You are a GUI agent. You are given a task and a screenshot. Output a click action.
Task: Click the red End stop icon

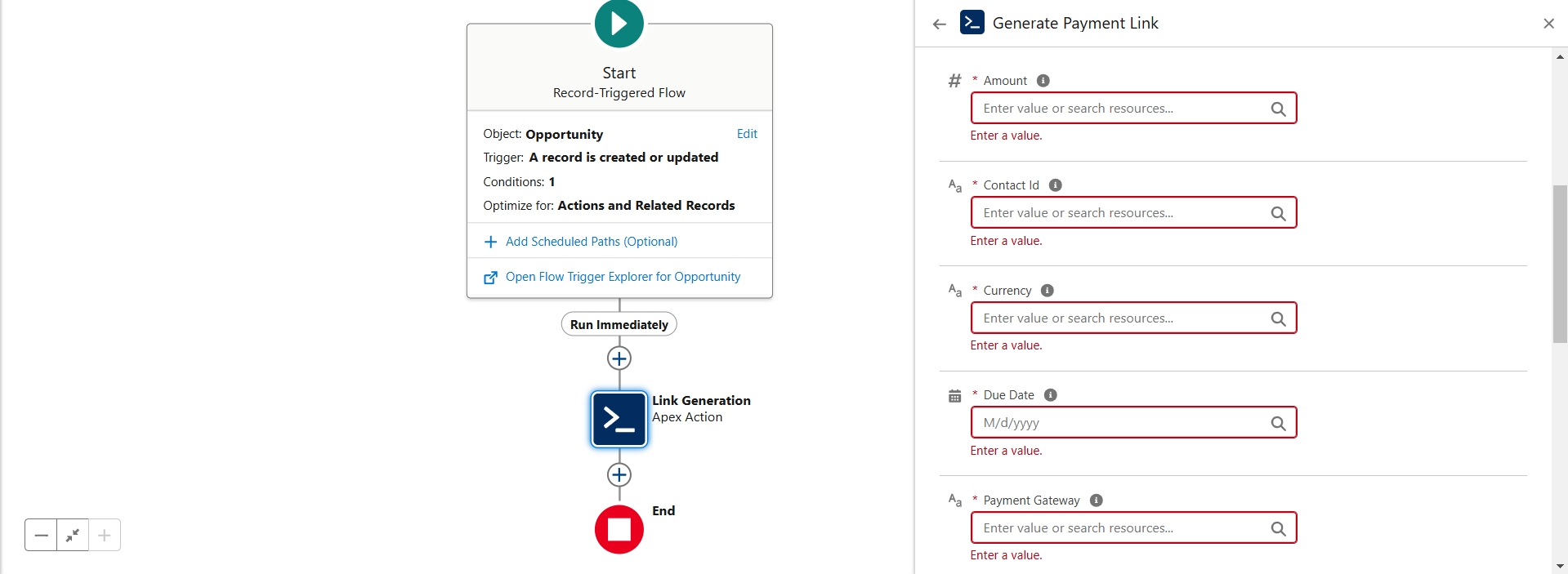[x=619, y=529]
